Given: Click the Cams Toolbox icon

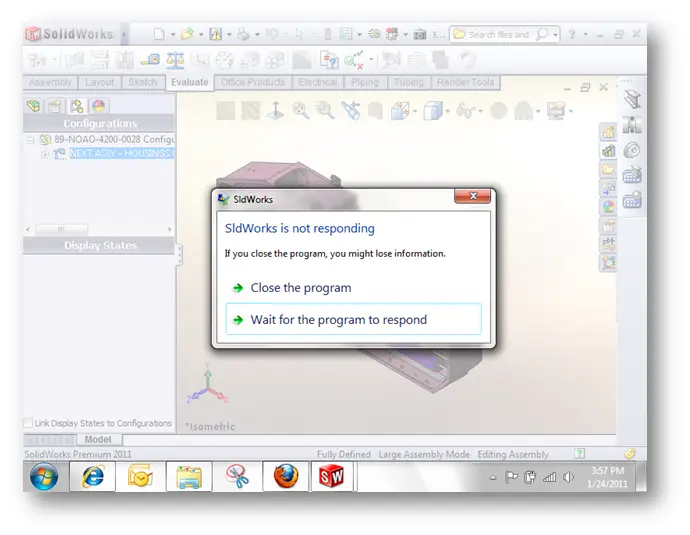Looking at the screenshot, I should [632, 150].
